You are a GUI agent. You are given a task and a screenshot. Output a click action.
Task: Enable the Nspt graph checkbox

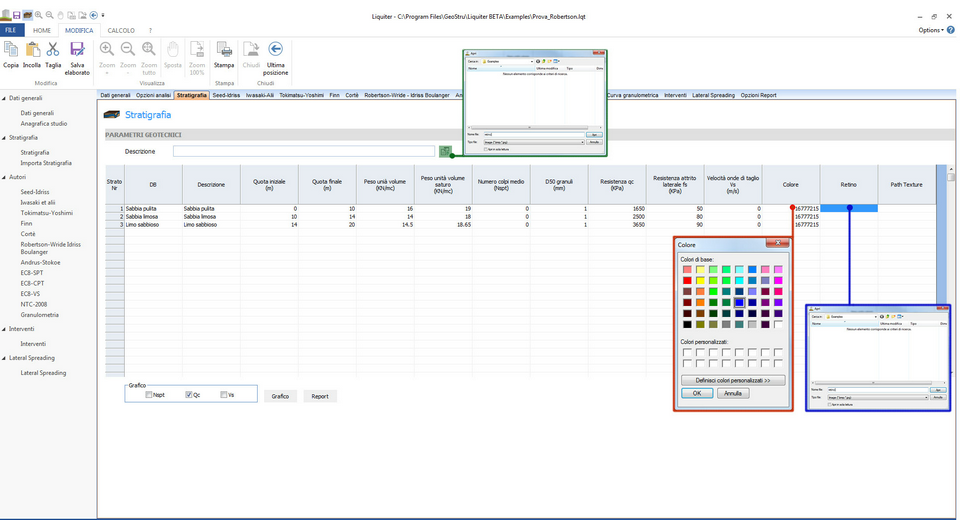click(149, 395)
